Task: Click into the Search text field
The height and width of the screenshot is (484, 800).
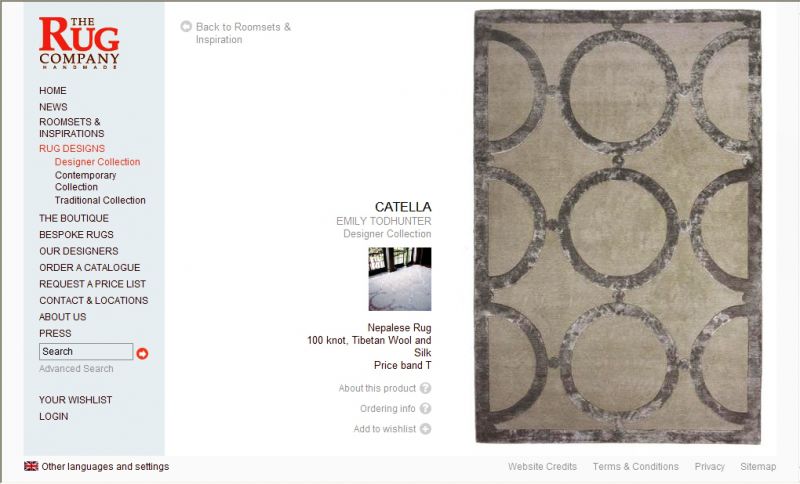Action: pyautogui.click(x=86, y=351)
